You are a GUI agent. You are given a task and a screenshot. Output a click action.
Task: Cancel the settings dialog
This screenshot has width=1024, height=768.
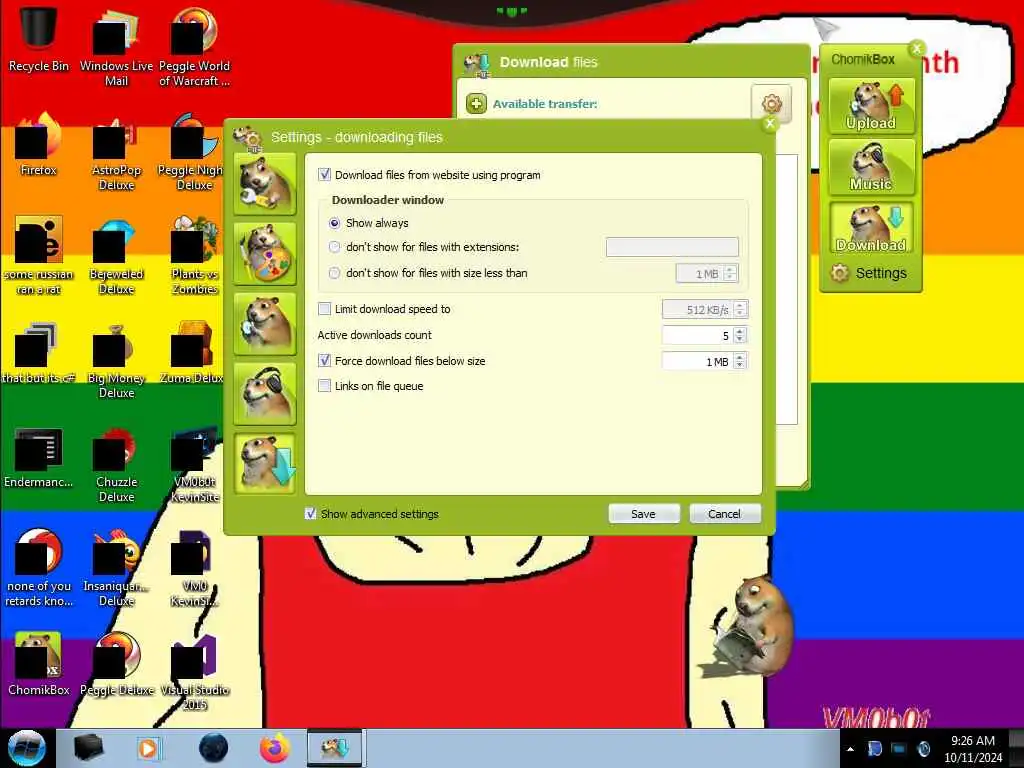[724, 514]
